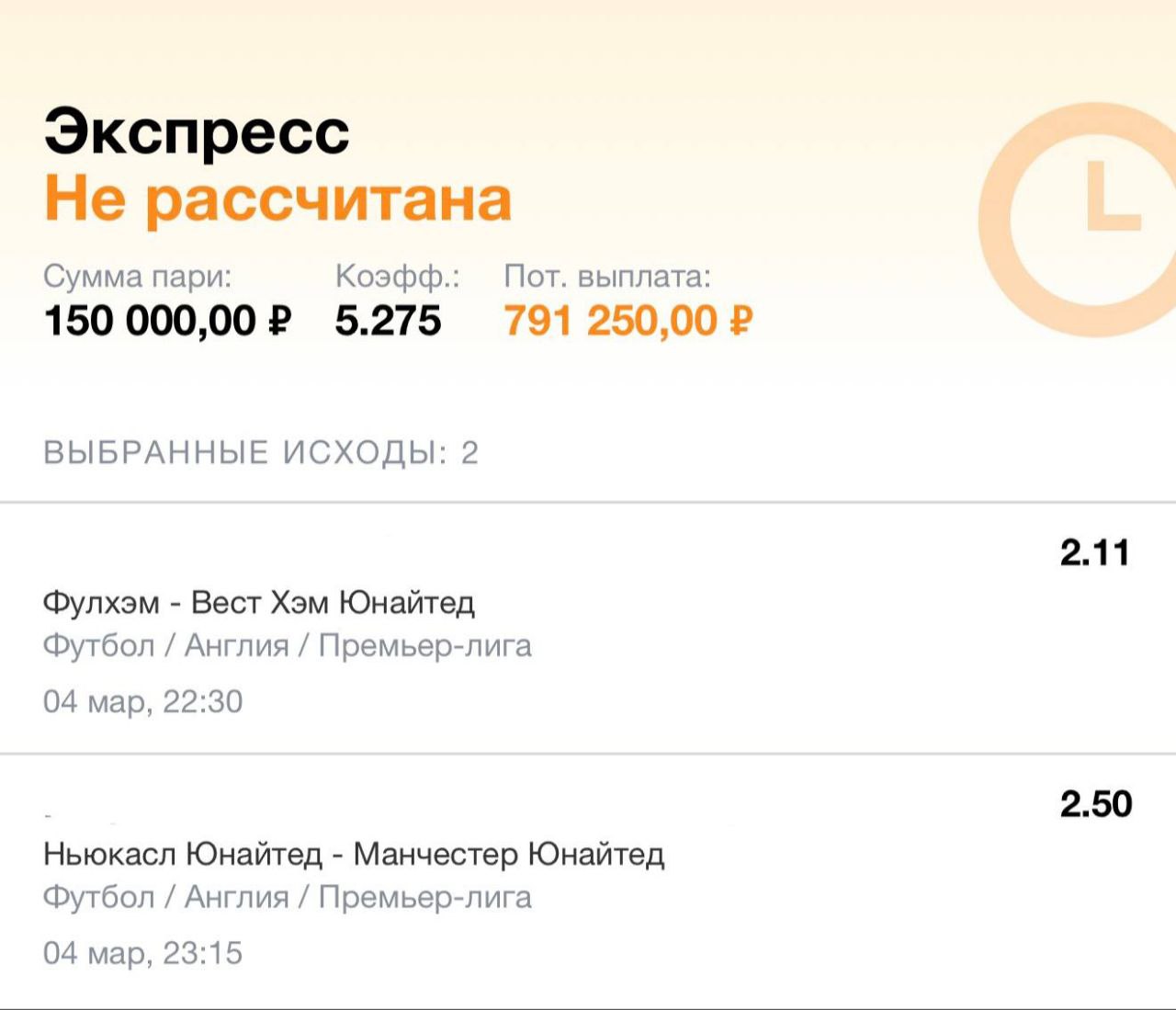Click the Пот. выплата label
Image resolution: width=1176 pixels, height=1010 pixels.
click(x=607, y=276)
